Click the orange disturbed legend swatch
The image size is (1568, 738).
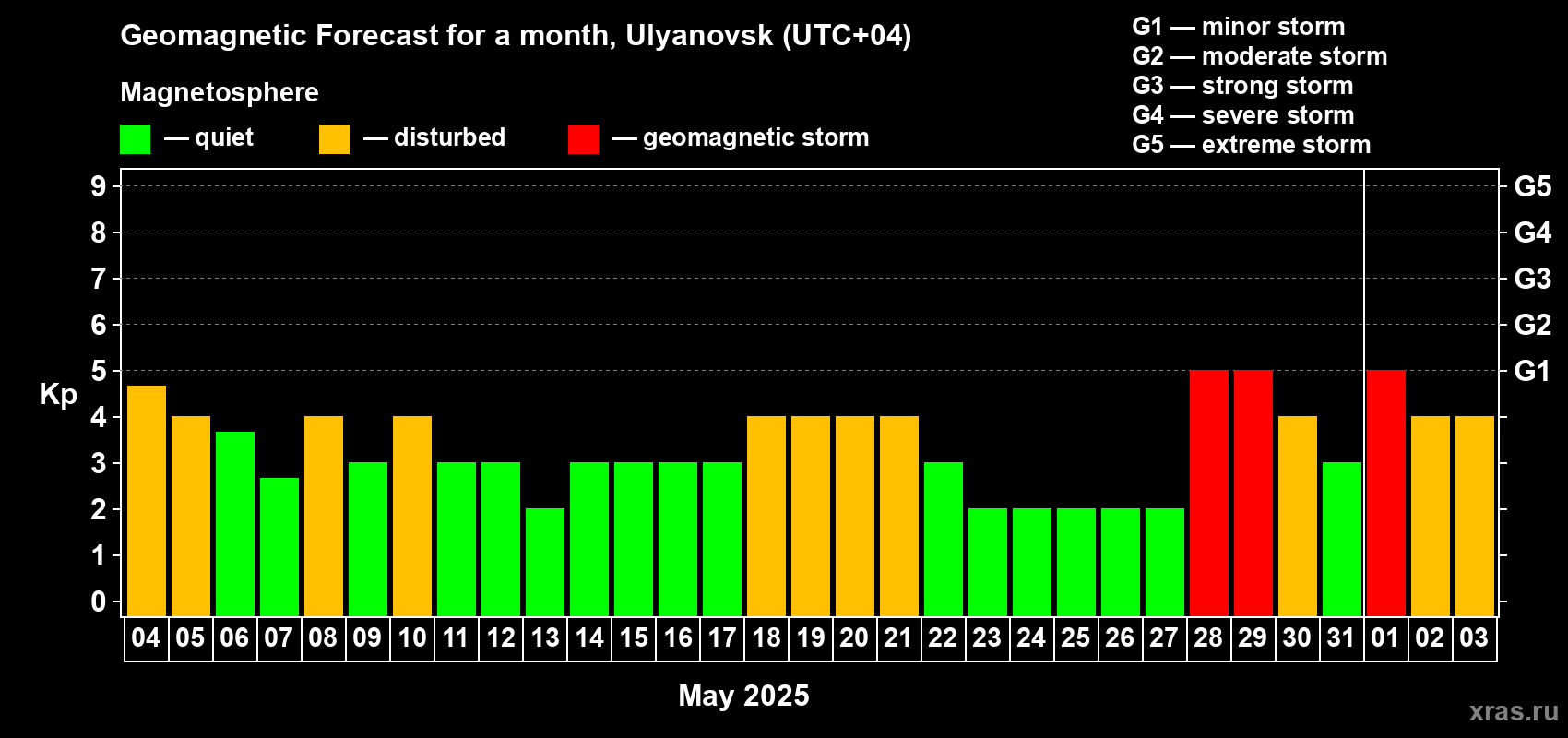335,139
